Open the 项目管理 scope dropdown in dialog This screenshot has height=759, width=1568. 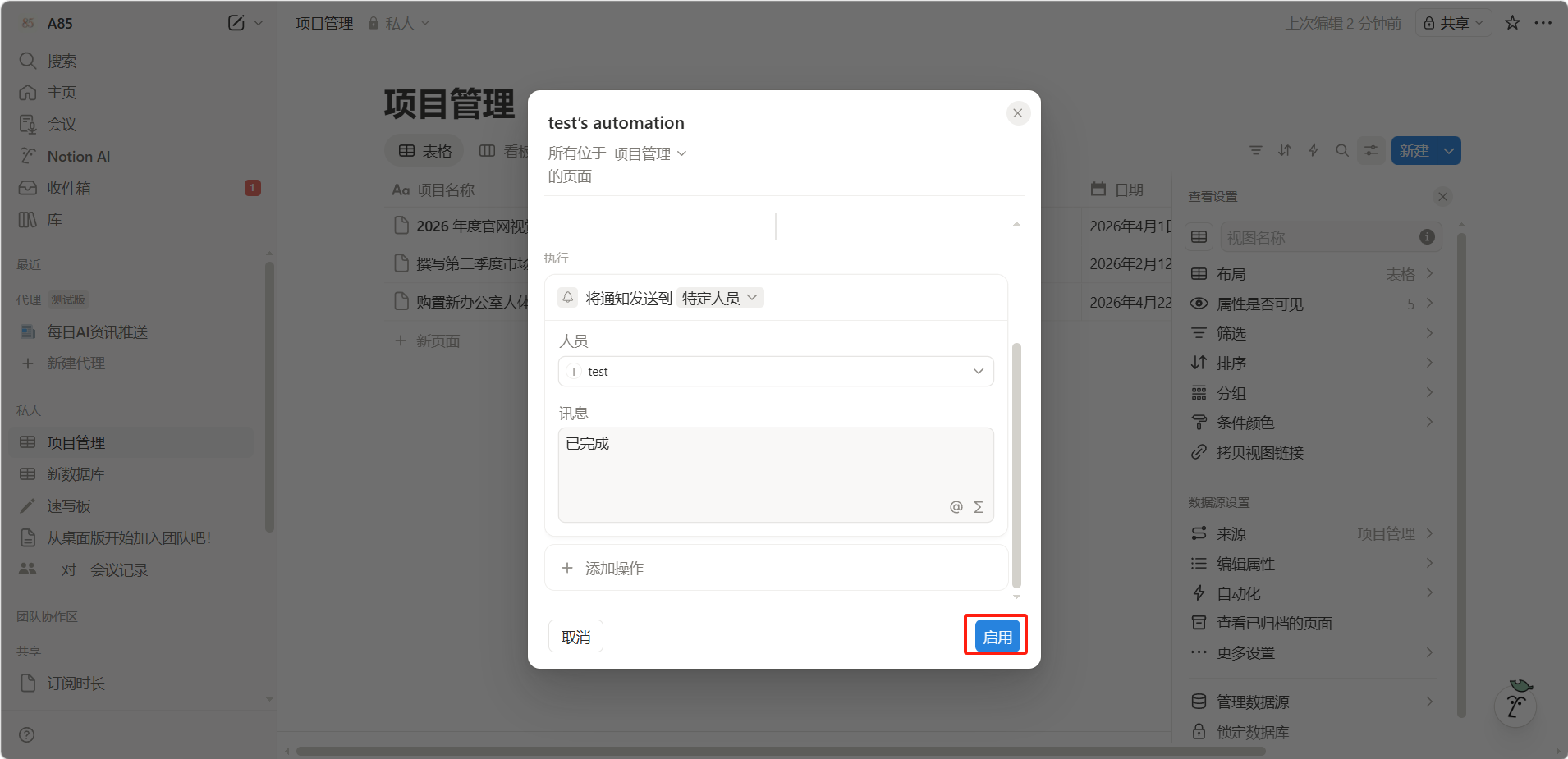pyautogui.click(x=649, y=153)
